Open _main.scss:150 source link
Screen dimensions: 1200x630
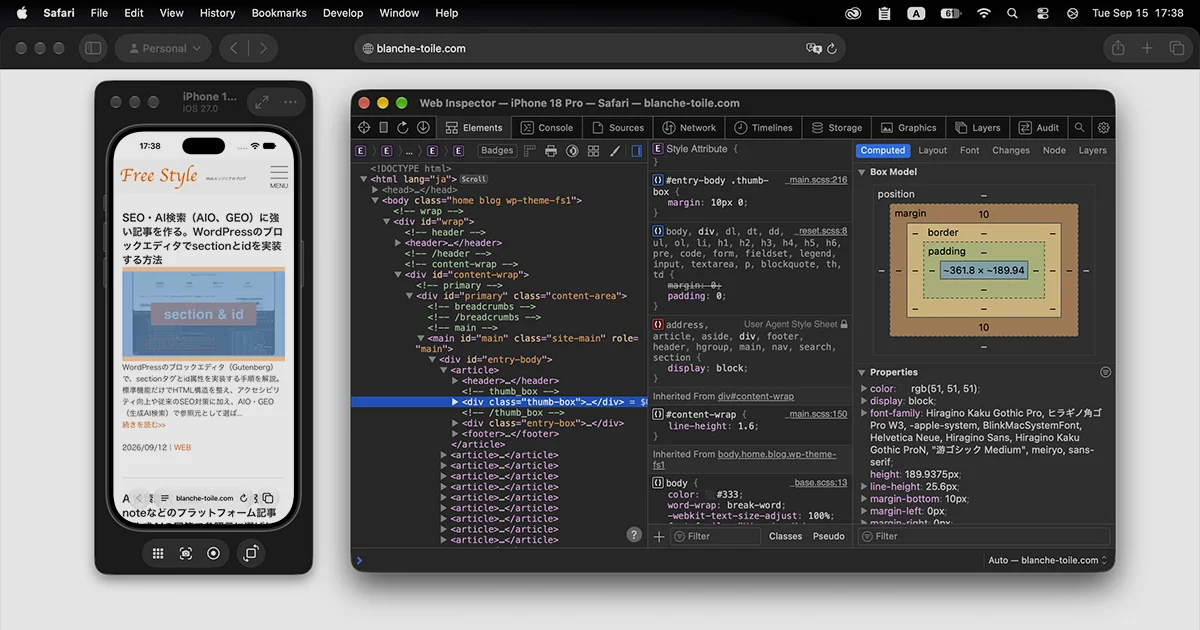pos(815,414)
